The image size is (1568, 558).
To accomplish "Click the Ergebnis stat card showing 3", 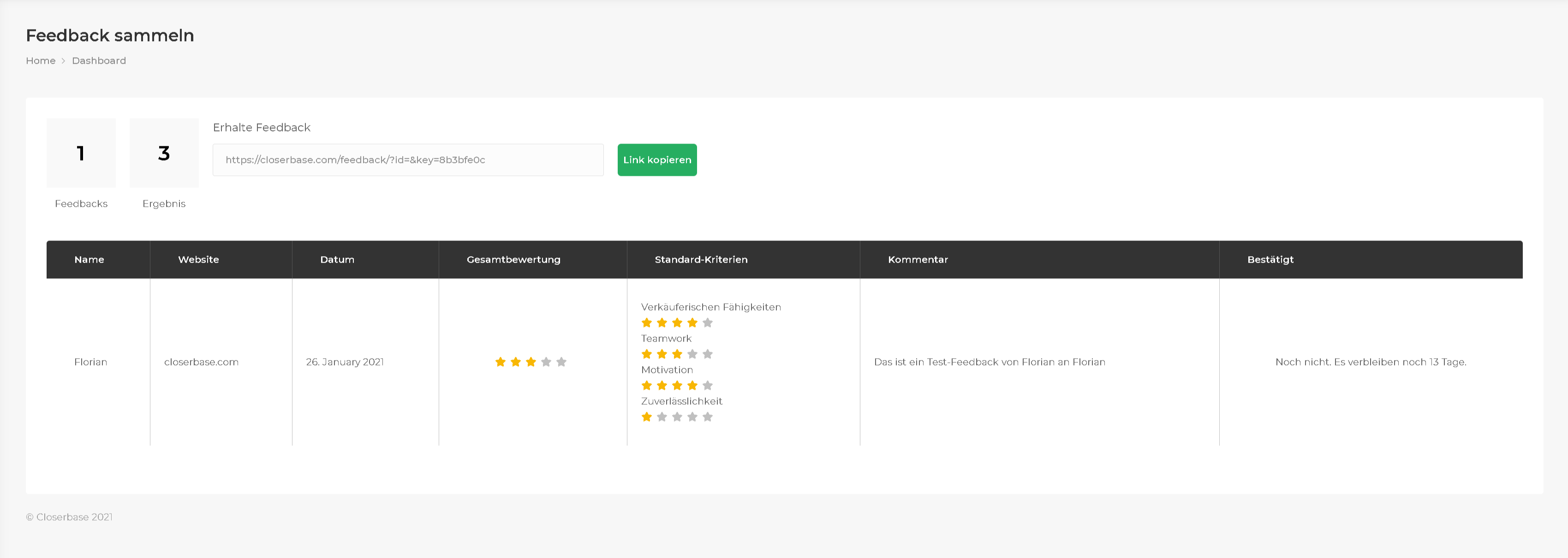I will coord(164,153).
